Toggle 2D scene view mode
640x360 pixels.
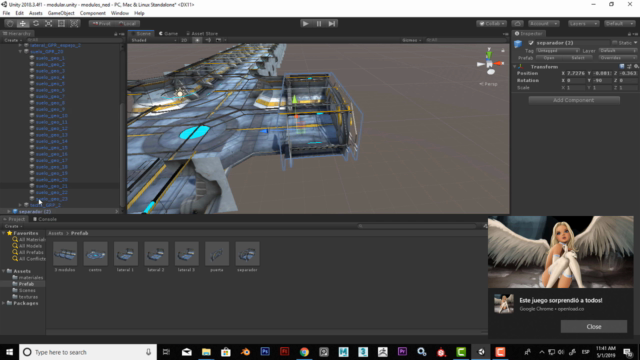(x=184, y=40)
